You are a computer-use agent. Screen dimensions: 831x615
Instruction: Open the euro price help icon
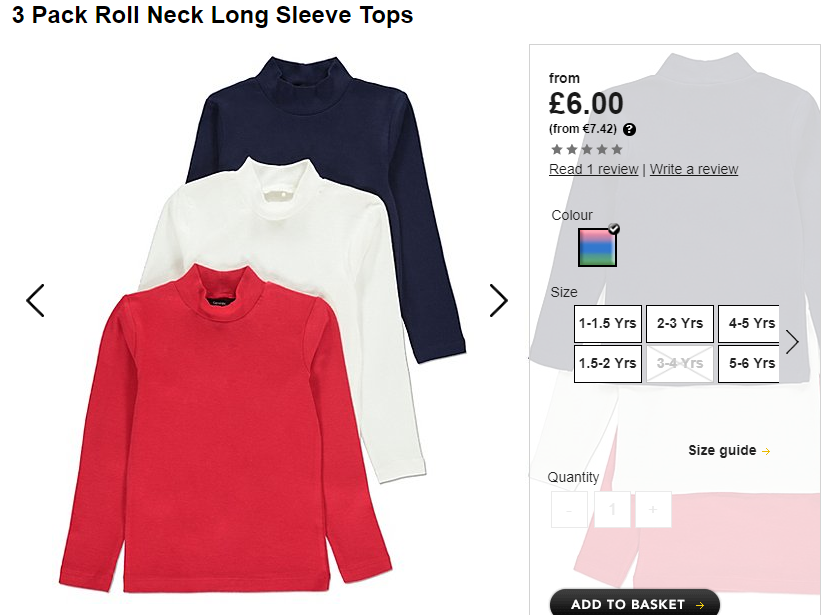[629, 129]
